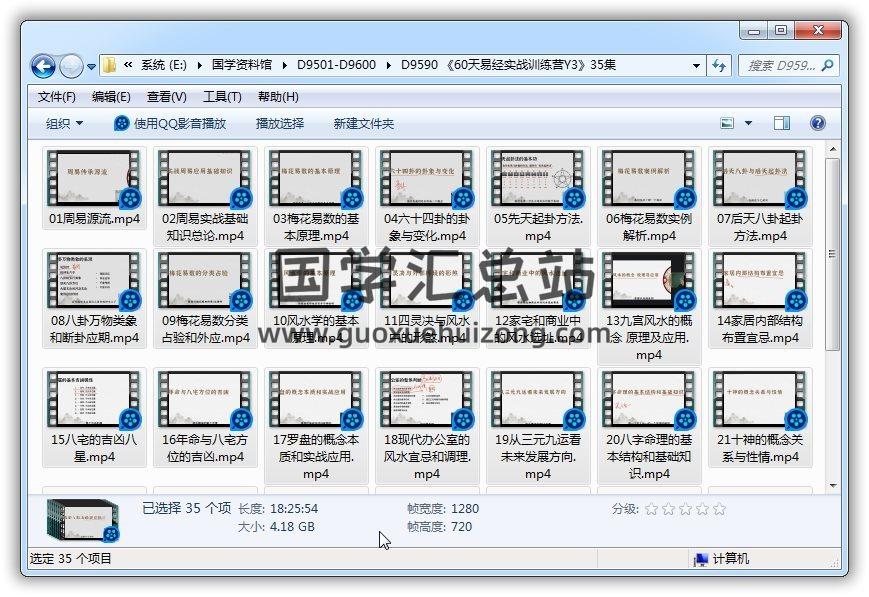Open the 工具(T) menu
The image size is (869, 597).
[222, 97]
